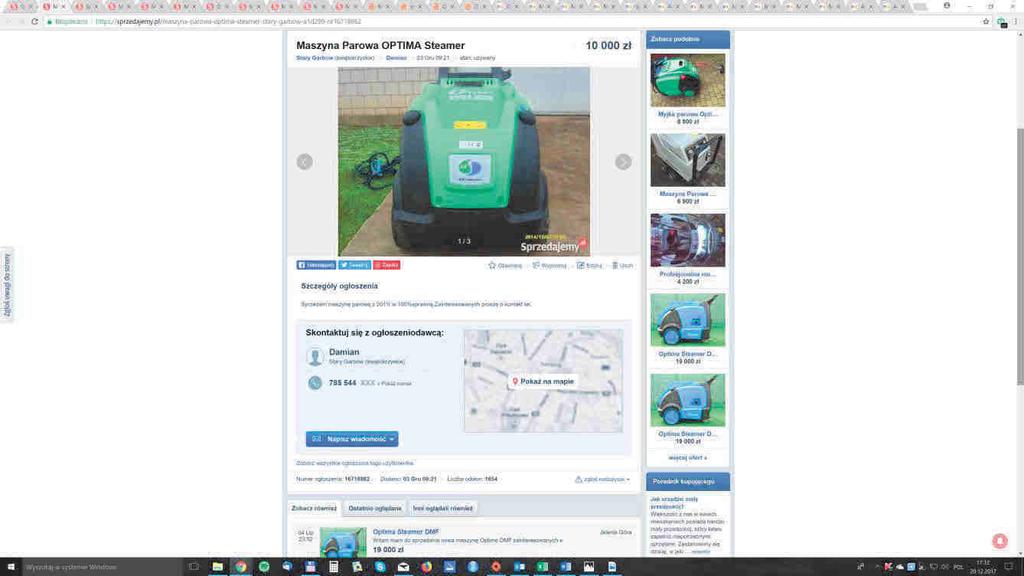Open Spotify taskbar icon

point(264,567)
